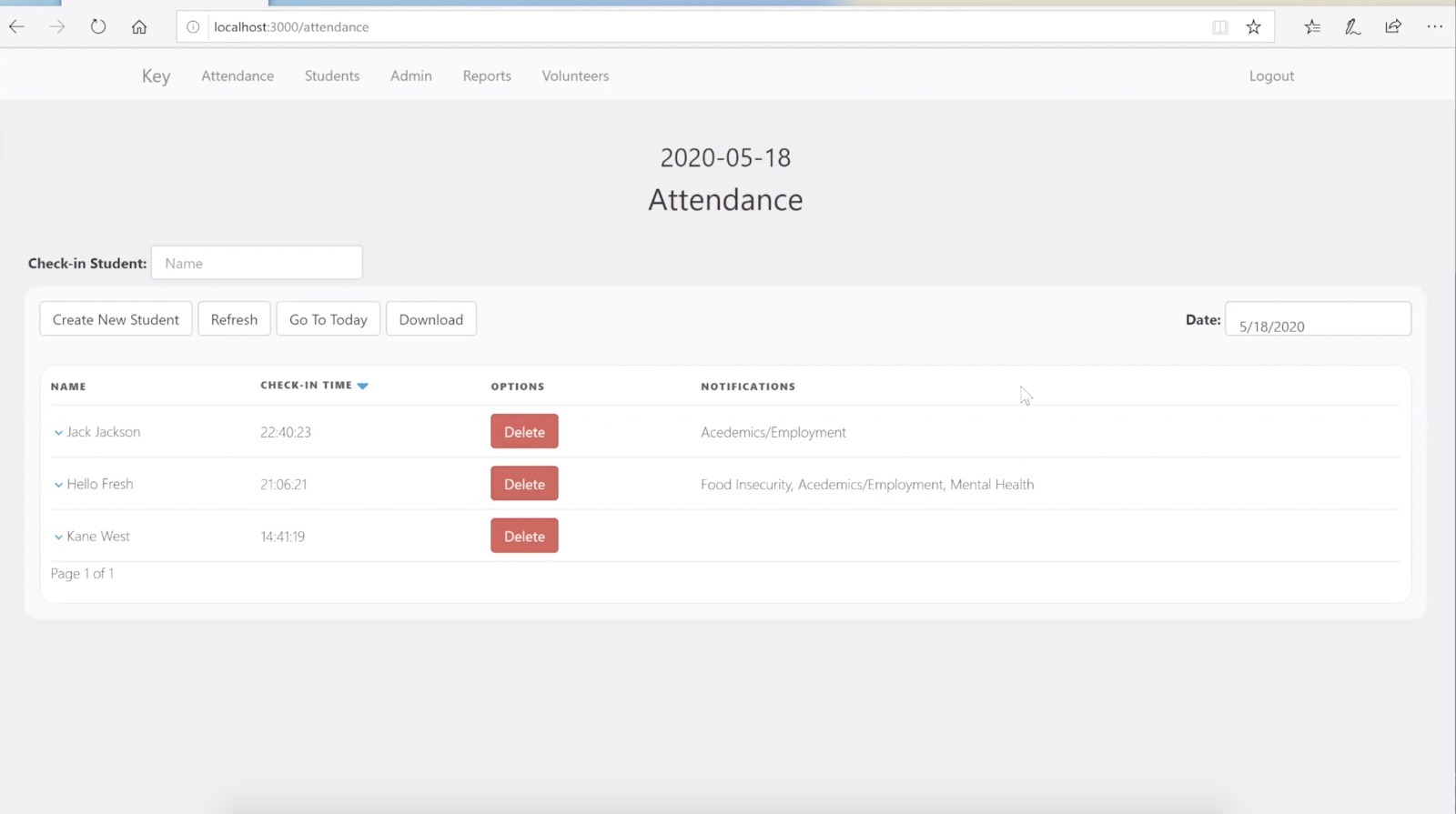Click the share page icon
This screenshot has width=1456, height=814.
coord(1393,27)
